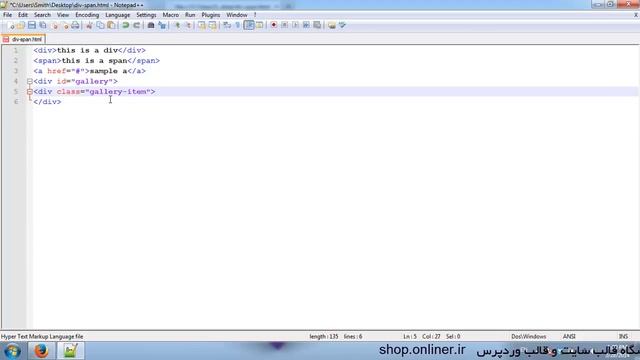Click the last toolbar icon
This screenshot has width=640, height=360.
[342, 25]
